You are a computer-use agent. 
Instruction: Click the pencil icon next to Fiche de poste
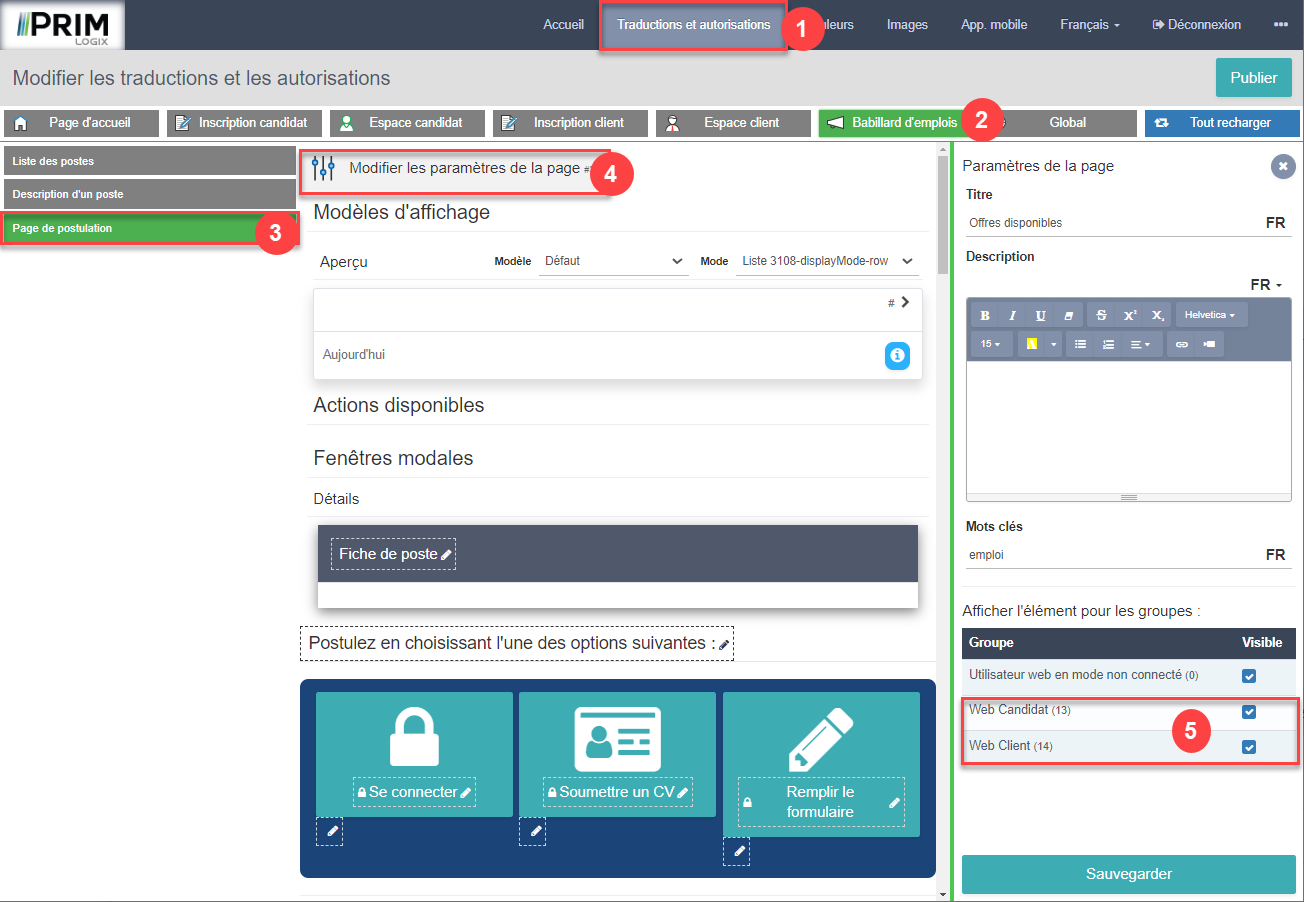pos(446,554)
